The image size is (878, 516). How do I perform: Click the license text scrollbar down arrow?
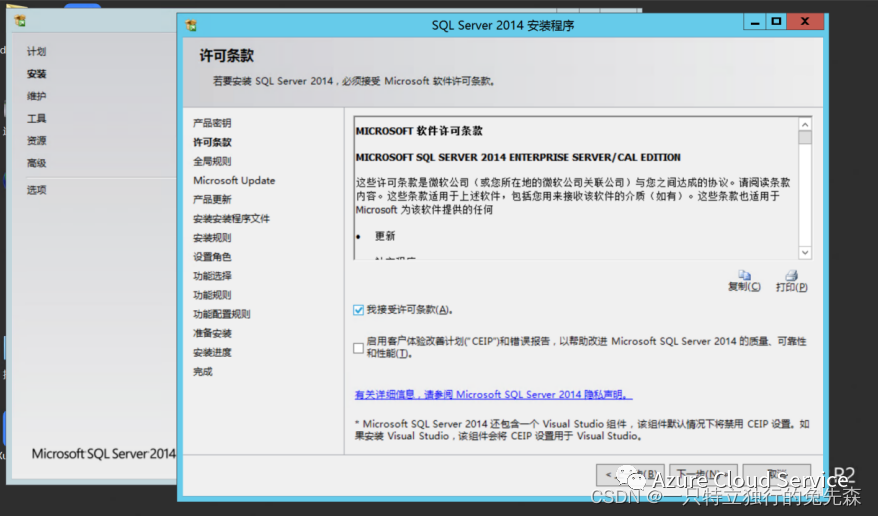tap(805, 252)
